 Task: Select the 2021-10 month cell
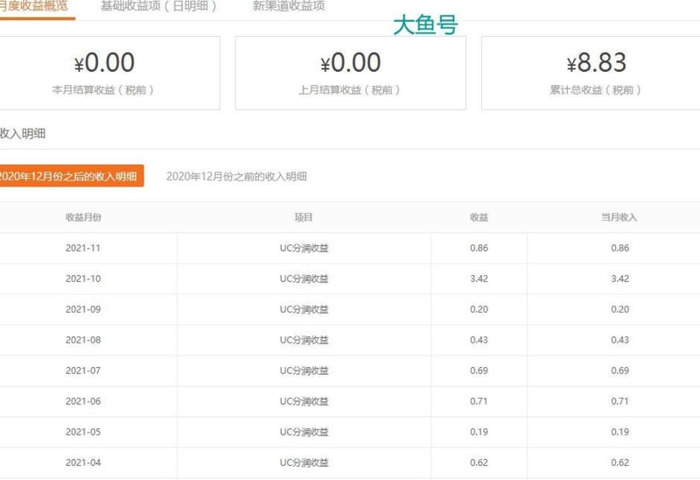pos(83,279)
